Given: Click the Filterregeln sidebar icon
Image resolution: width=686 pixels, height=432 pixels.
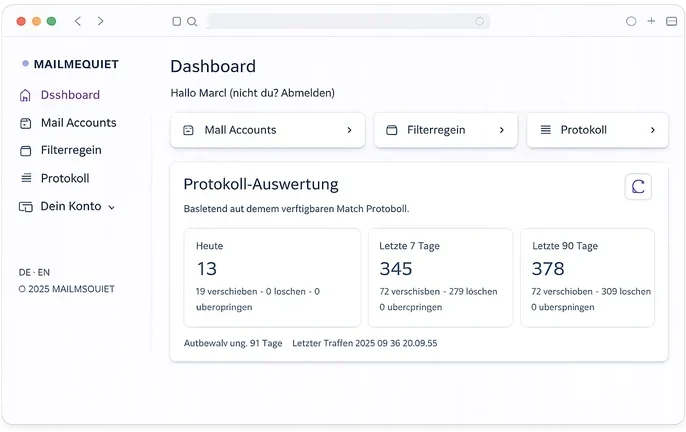Looking at the screenshot, I should pyautogui.click(x=26, y=151).
